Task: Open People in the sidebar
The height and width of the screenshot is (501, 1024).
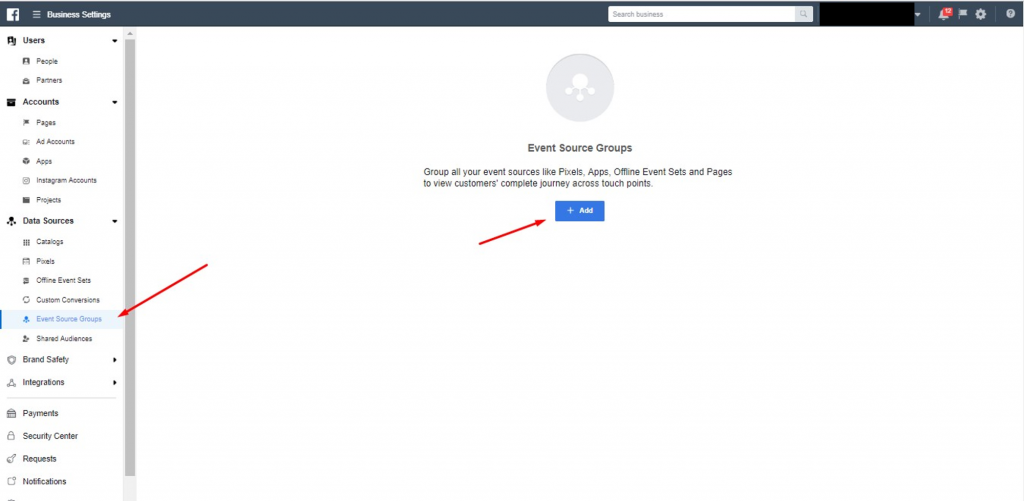Action: click(x=47, y=61)
